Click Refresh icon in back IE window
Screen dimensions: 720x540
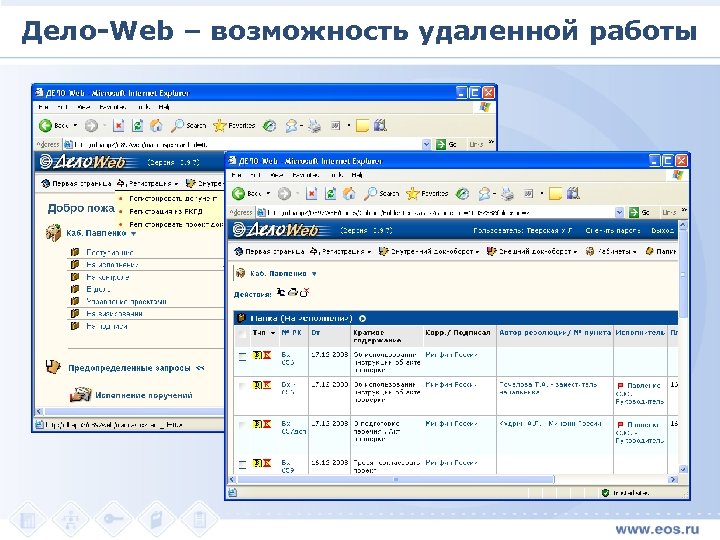tap(137, 125)
